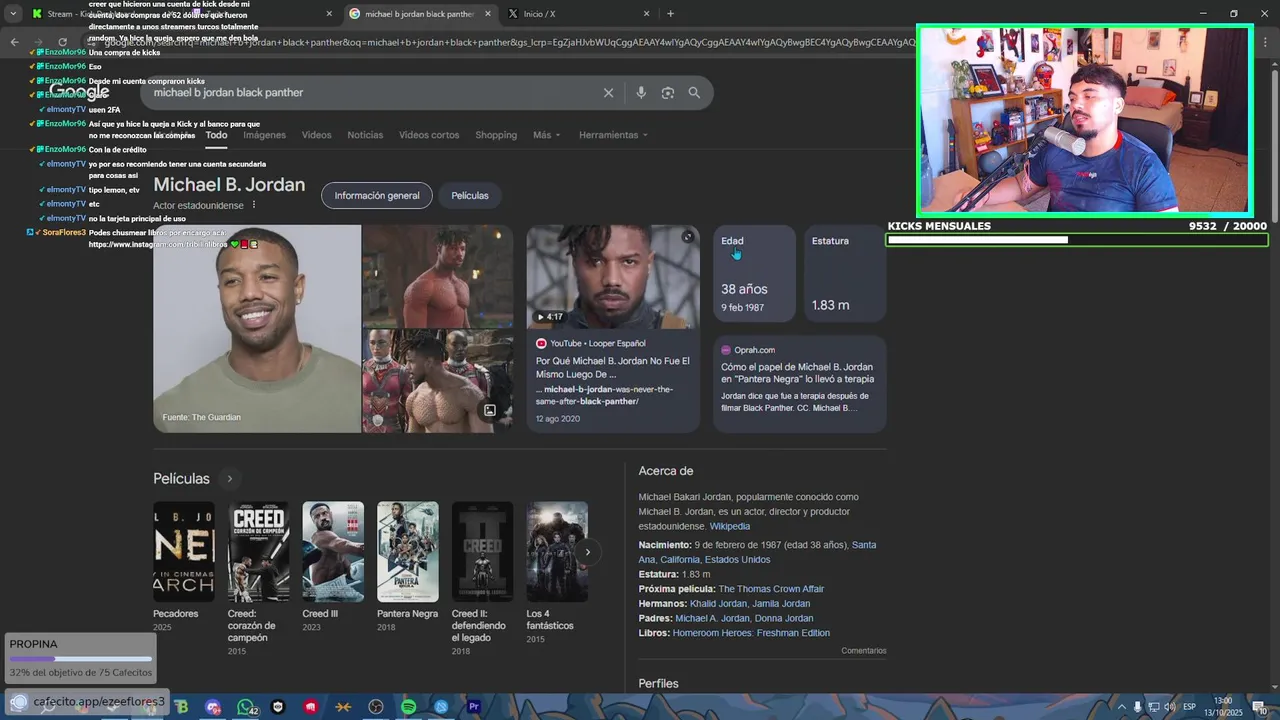
Task: Open The Thomas Crown Affair link
Action: pyautogui.click(x=771, y=589)
